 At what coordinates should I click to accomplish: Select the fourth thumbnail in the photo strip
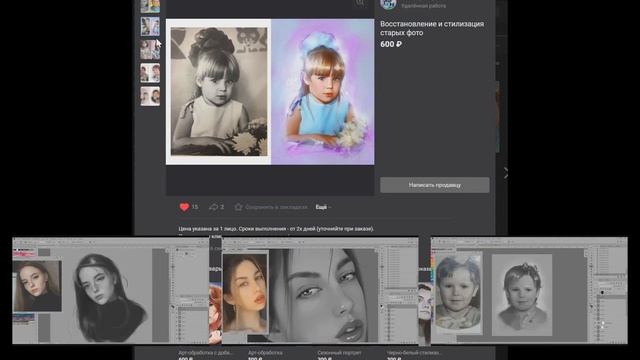pos(150,73)
